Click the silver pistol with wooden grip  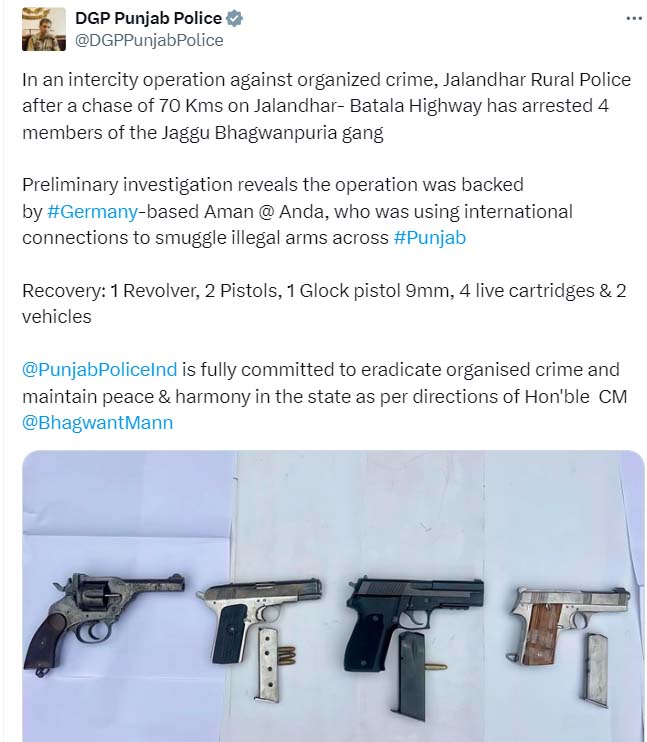point(568,624)
